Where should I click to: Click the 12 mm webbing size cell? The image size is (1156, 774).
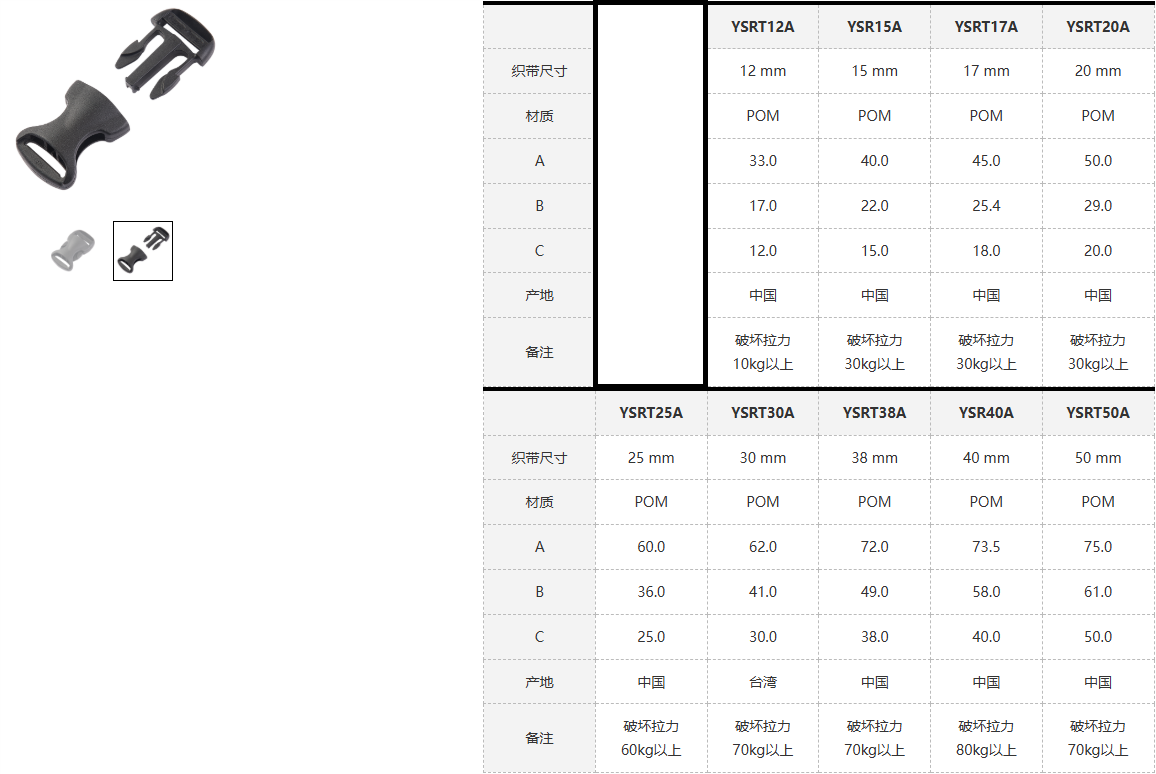(x=762, y=71)
